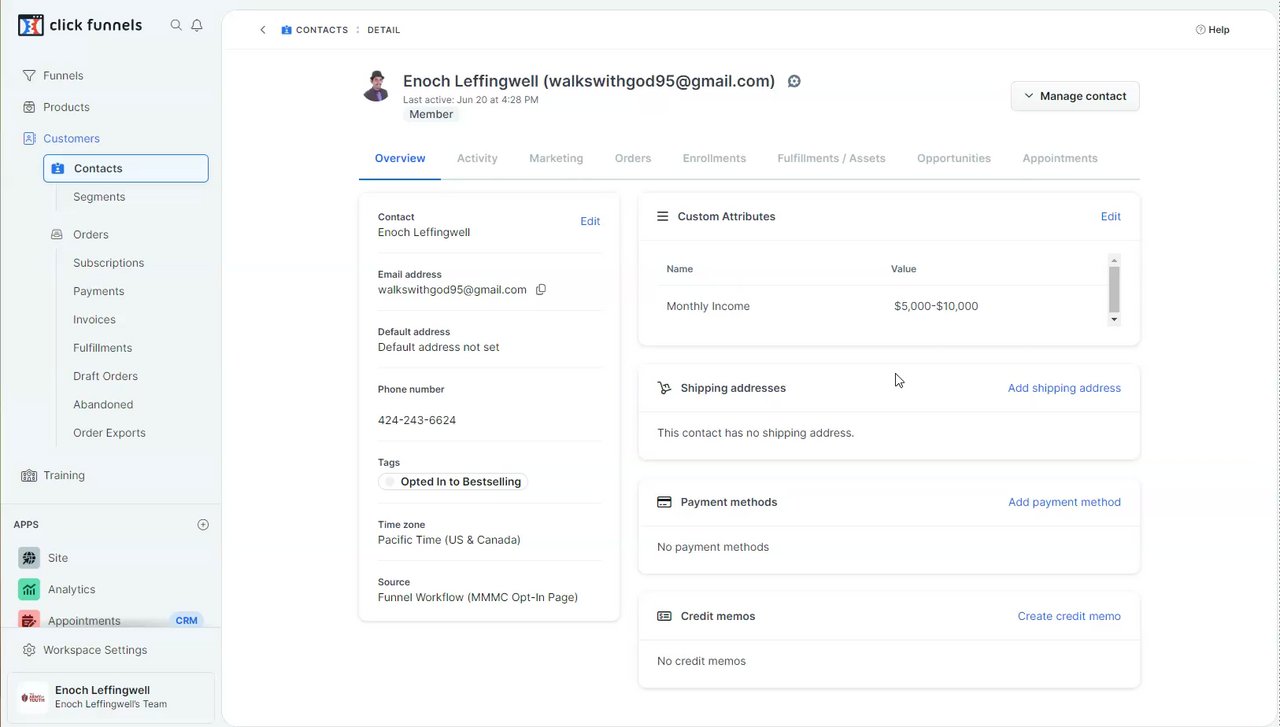Viewport: 1280px width, 727px height.
Task: Open the notifications bell
Action: click(197, 25)
